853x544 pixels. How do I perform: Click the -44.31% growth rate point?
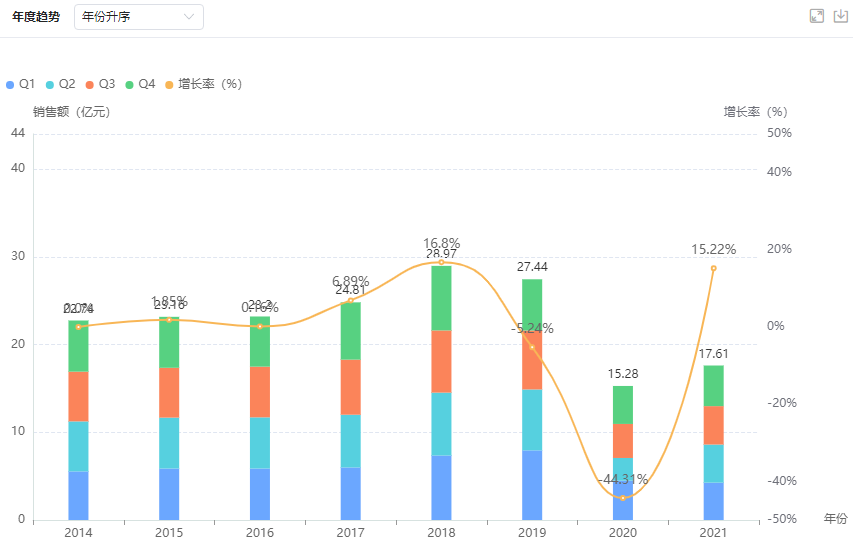point(623,497)
